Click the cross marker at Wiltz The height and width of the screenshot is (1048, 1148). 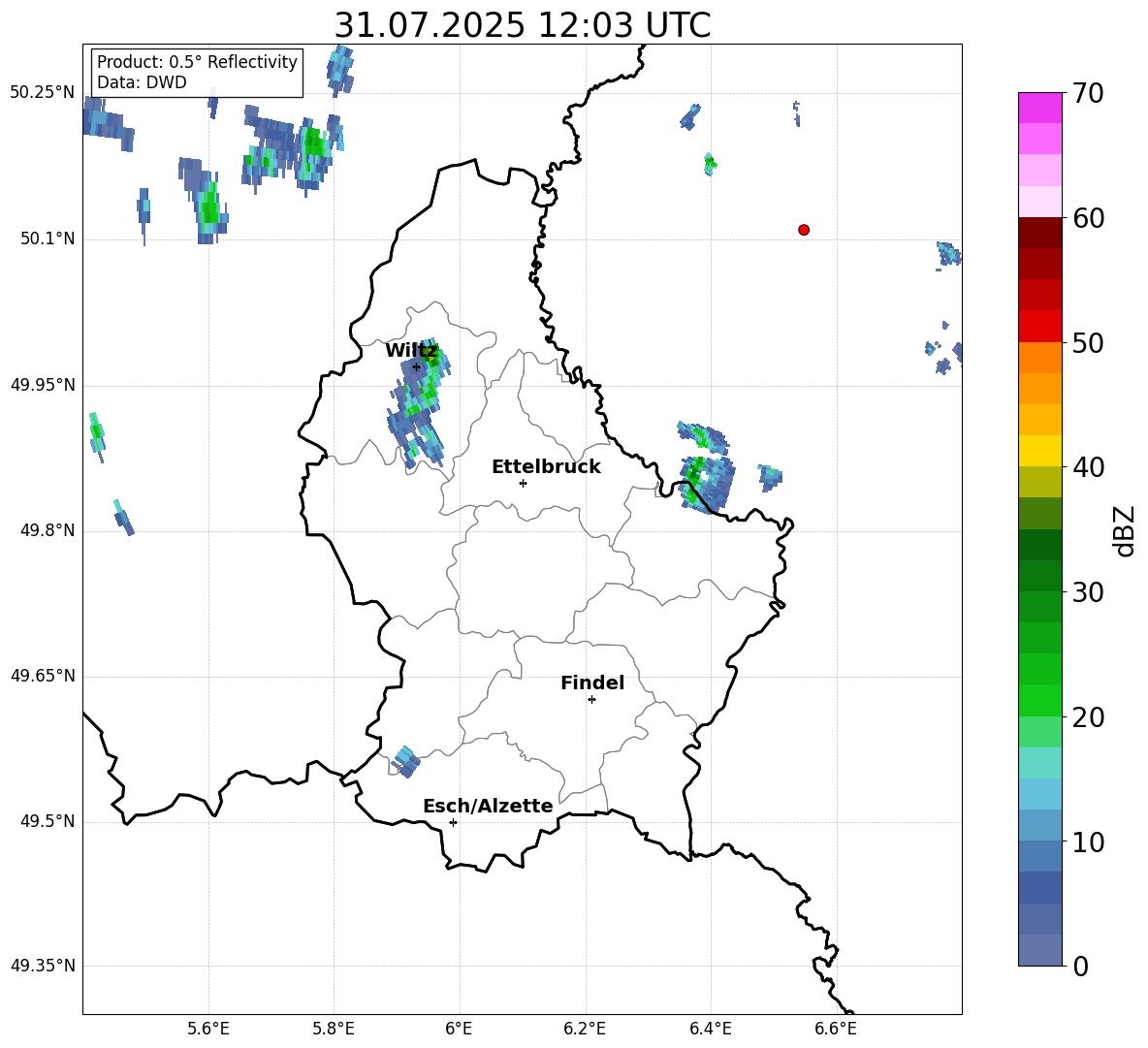point(416,366)
